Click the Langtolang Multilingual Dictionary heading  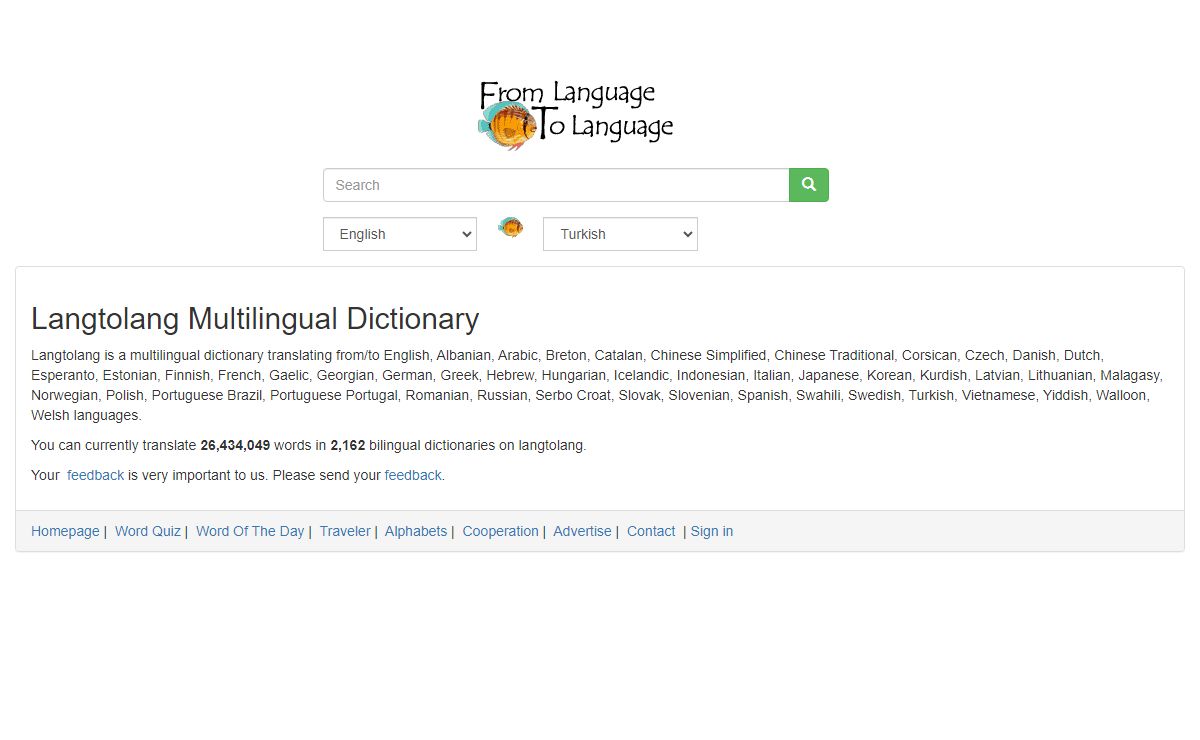pyautogui.click(x=255, y=319)
